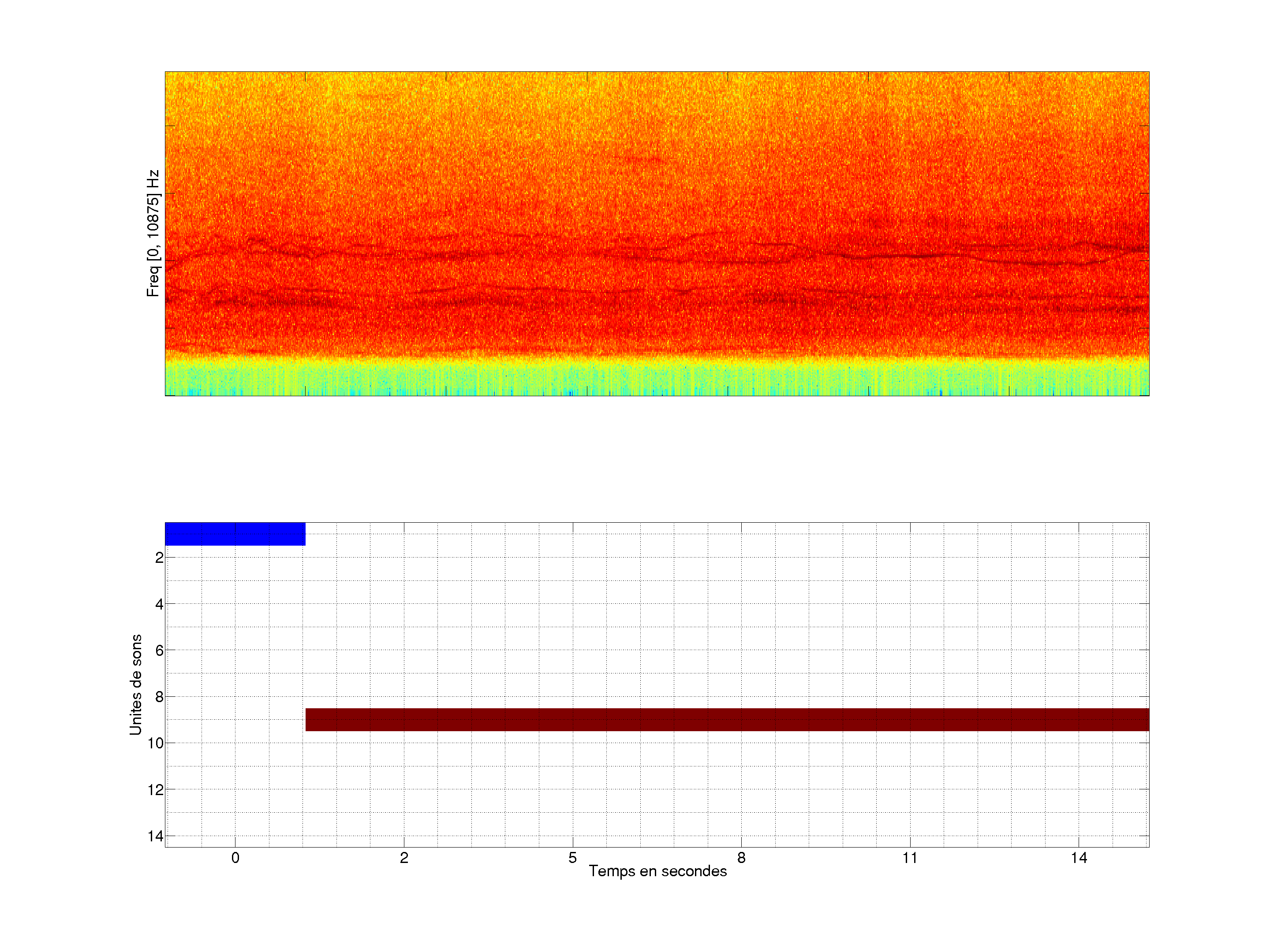
Task: Click x-axis tick label 5
Action: tap(572, 858)
